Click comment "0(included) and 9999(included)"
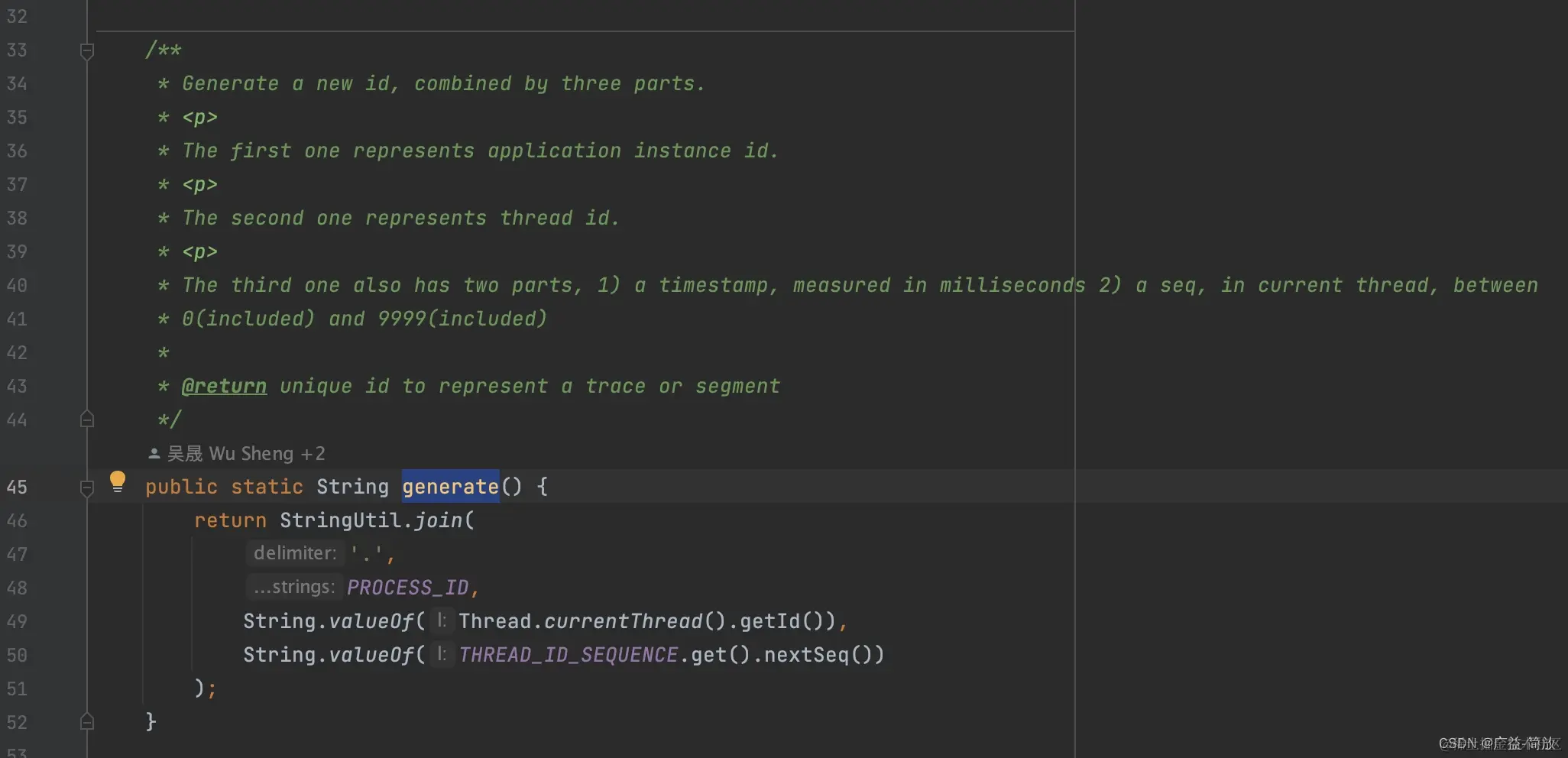Image resolution: width=1568 pixels, height=758 pixels. [364, 319]
